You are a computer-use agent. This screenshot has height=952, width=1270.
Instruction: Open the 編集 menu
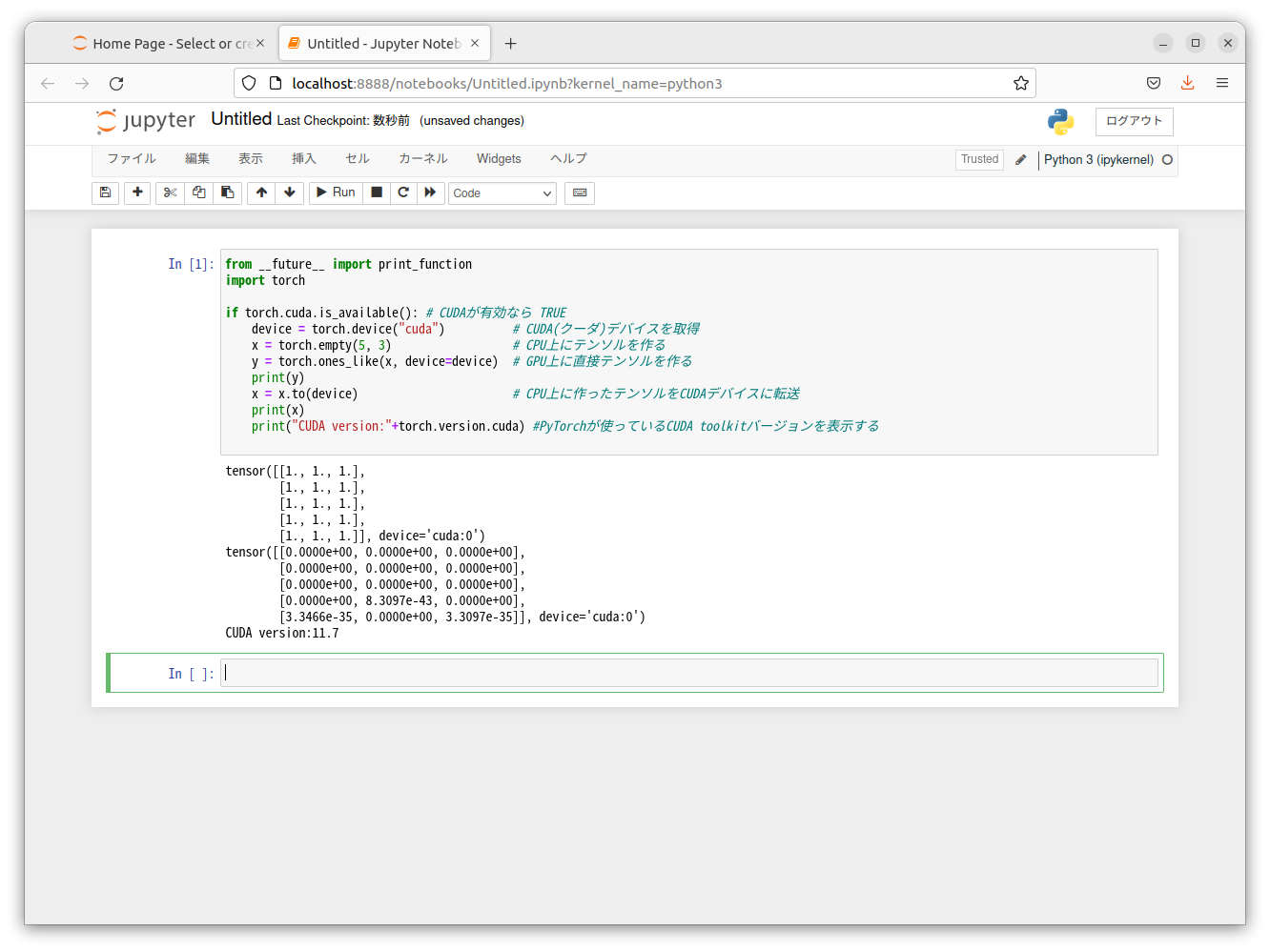point(197,159)
